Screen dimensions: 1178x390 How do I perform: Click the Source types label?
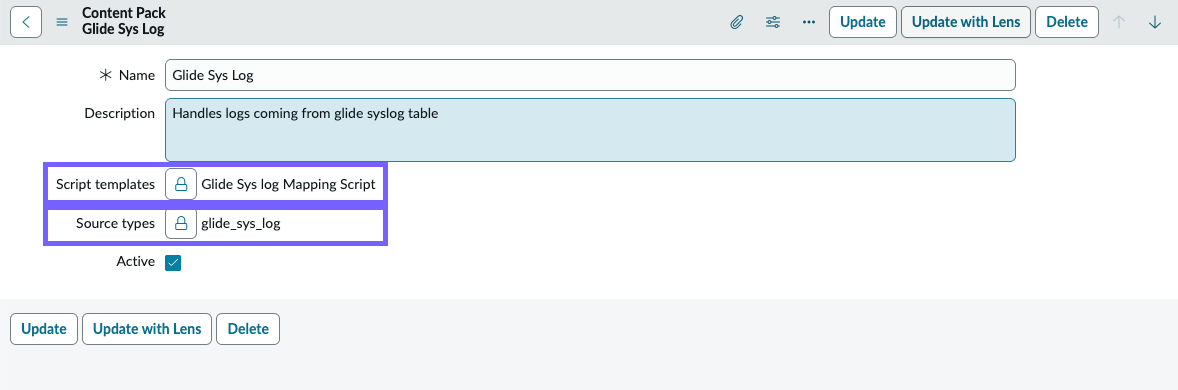(x=115, y=223)
